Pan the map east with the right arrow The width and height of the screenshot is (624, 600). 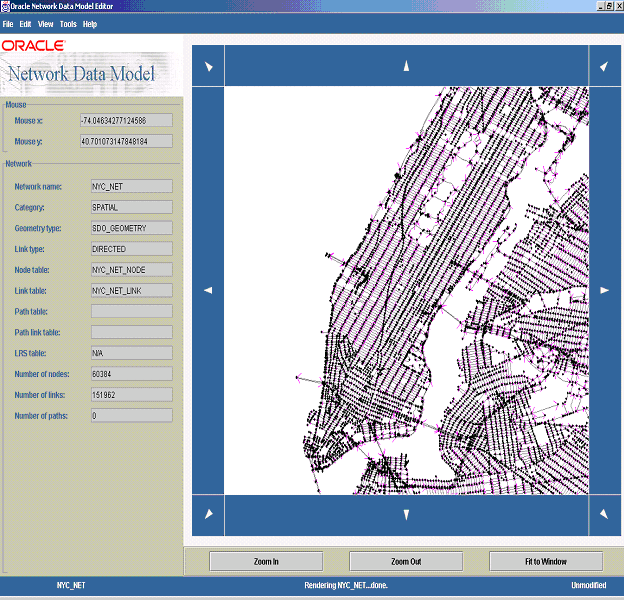pyautogui.click(x=604, y=290)
